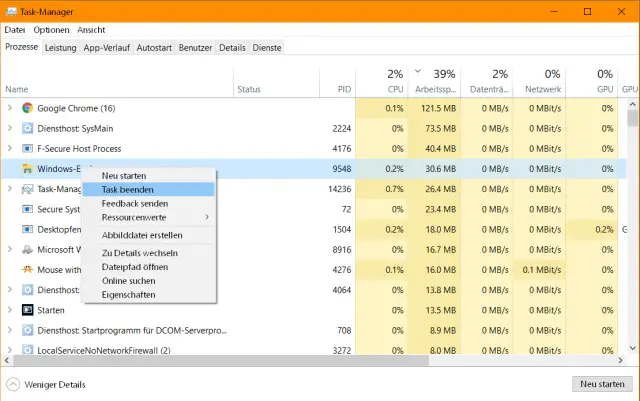The width and height of the screenshot is (640, 401).
Task: Collapse view with Weniger Details arrow
Action: (x=13, y=384)
